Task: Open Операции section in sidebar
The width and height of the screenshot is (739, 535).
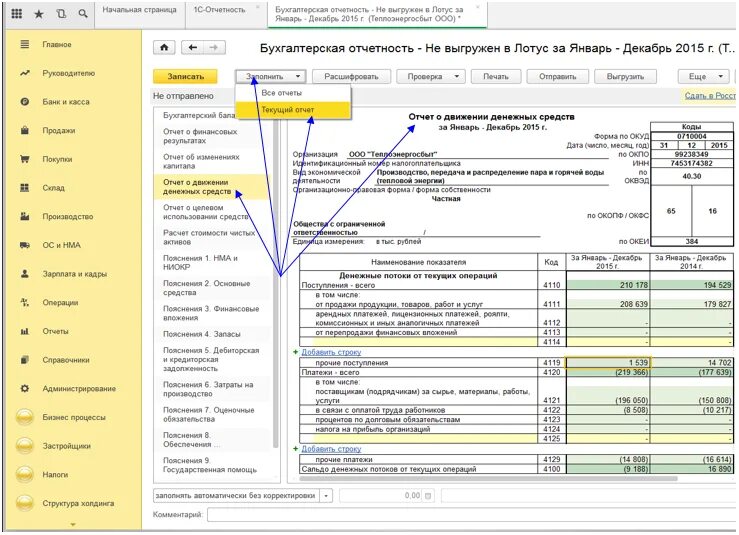Action: click(60, 303)
